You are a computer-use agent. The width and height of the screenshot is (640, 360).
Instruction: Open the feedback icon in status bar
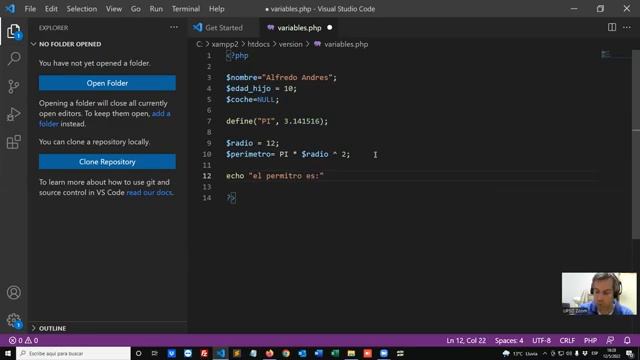point(610,340)
